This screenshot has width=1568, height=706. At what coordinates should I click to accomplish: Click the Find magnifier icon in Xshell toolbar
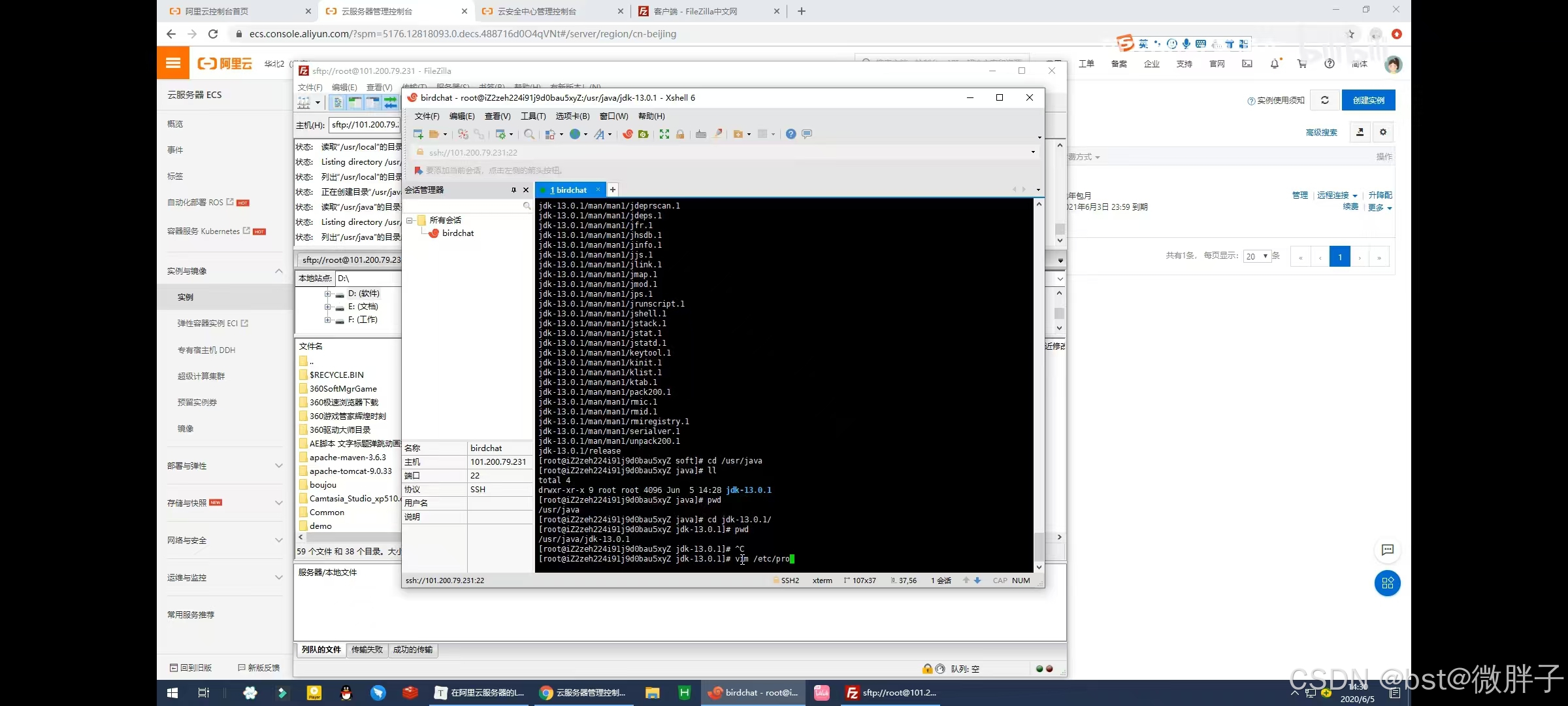pyautogui.click(x=529, y=134)
